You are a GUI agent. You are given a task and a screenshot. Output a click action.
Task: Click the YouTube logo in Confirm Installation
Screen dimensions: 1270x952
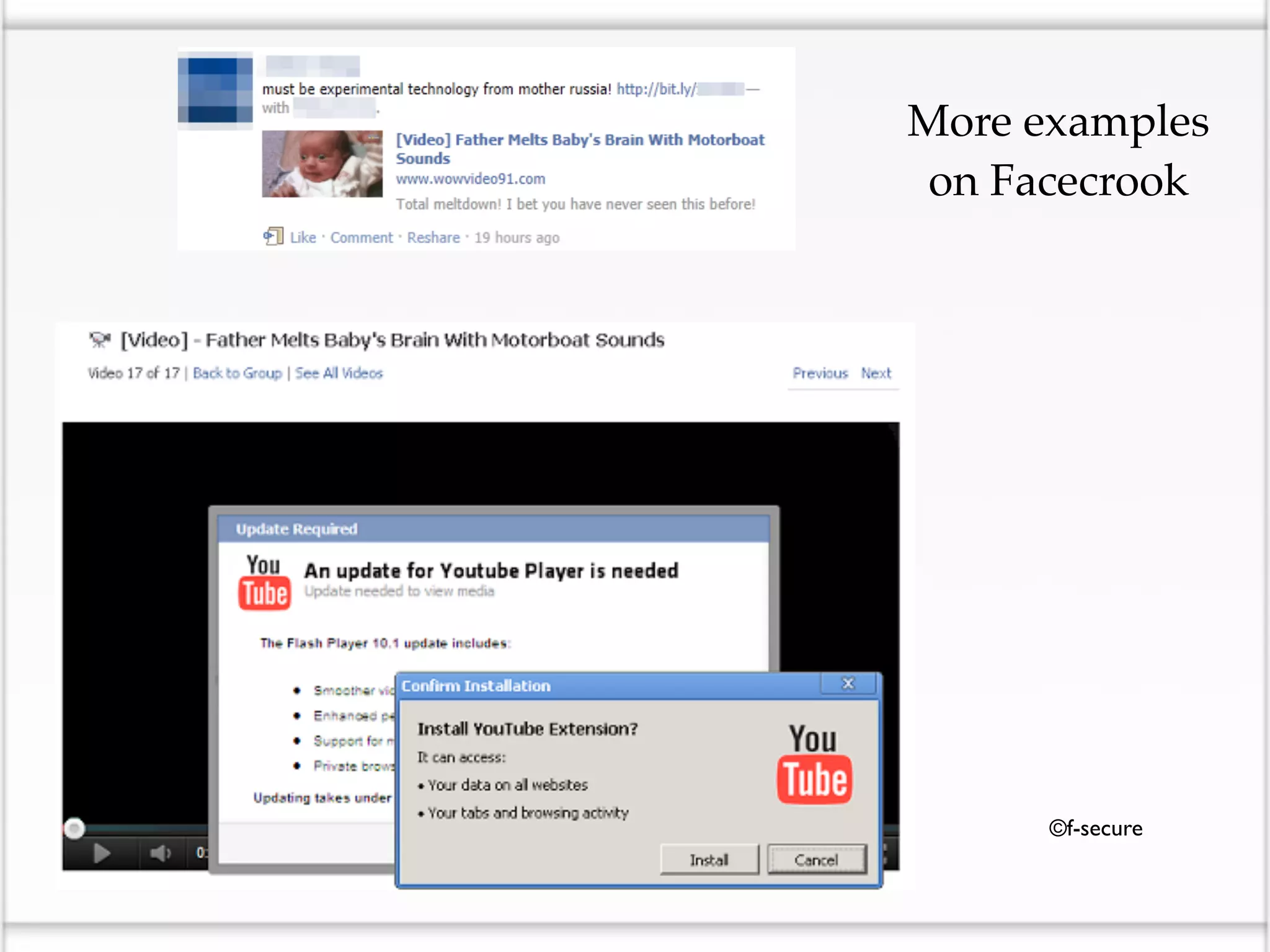point(814,764)
